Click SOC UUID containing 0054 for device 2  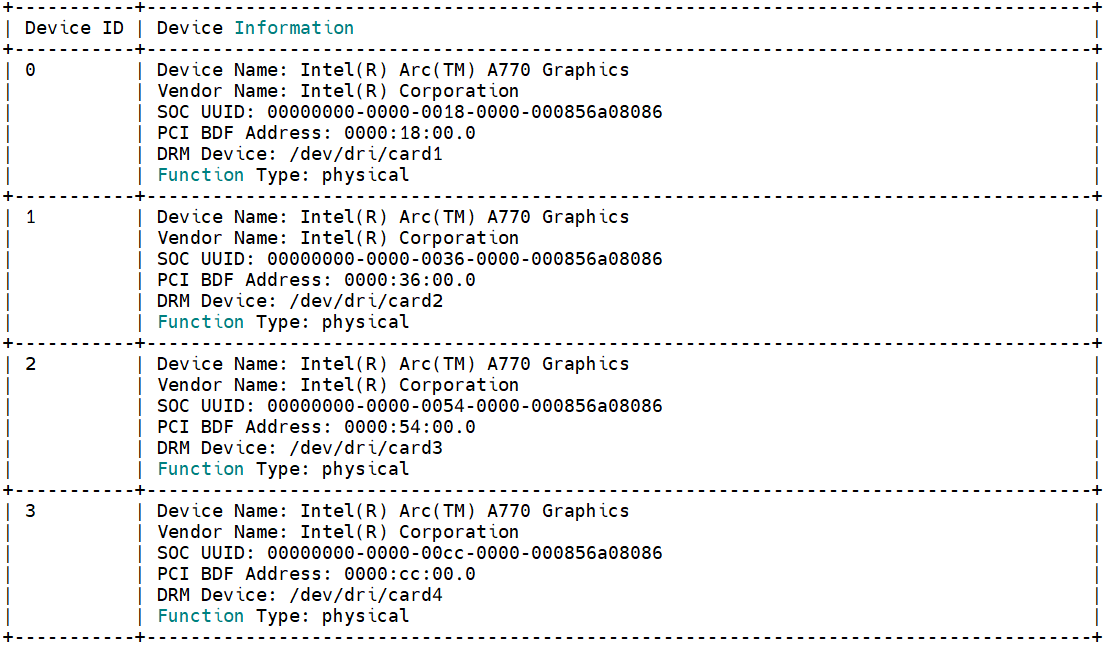464,406
